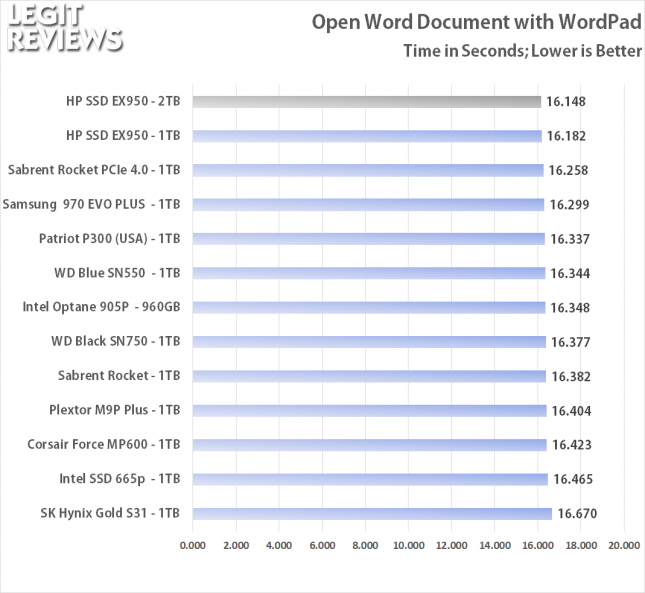The height and width of the screenshot is (593, 645).
Task: Click the Sabrent Rocket PCIe 4.0 bar
Action: point(368,170)
